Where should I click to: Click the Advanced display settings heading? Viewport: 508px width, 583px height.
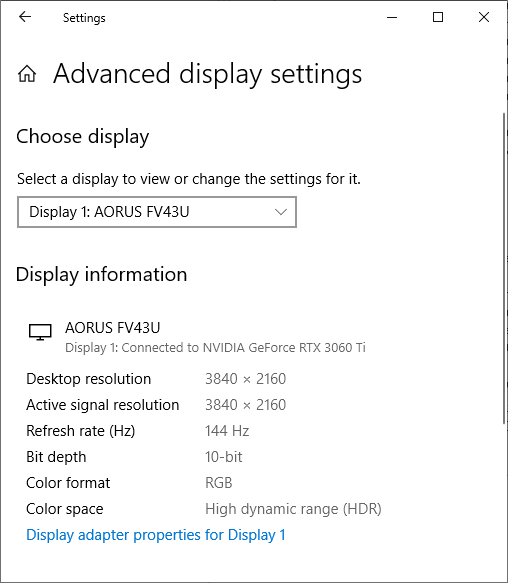[x=208, y=74]
